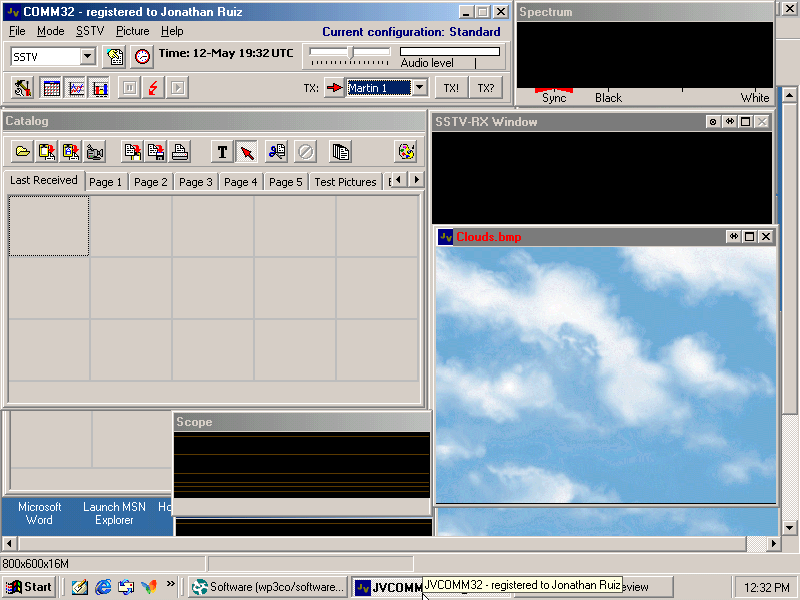Viewport: 800px width, 600px height.
Task: Expand the Martin 1 TX mode dropdown
Action: (419, 88)
